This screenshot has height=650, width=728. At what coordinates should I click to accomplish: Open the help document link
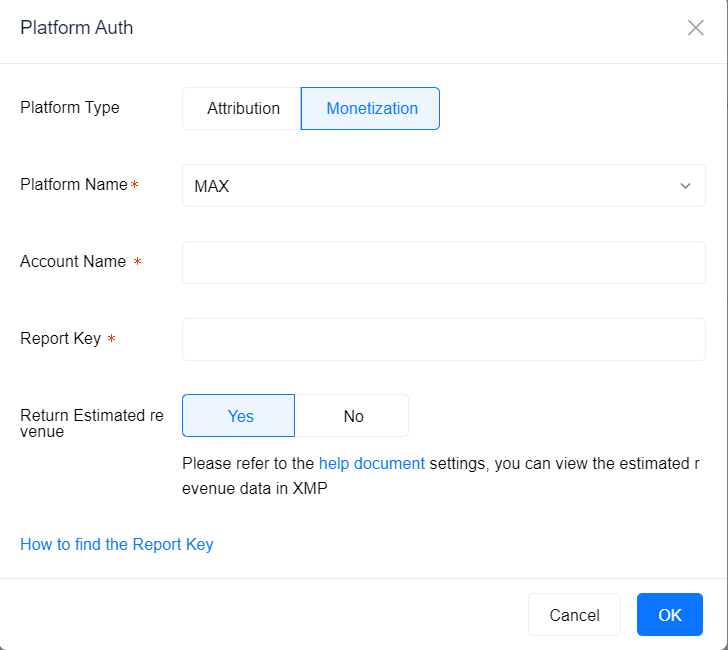[371, 463]
